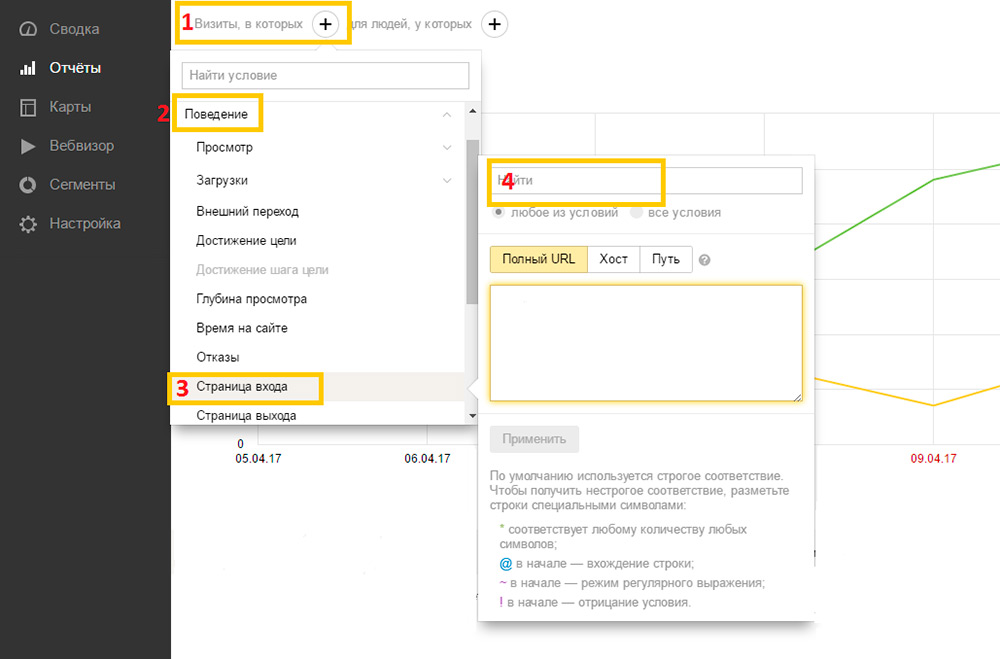The image size is (1000, 659).
Task: Click the Сводка dashboard icon
Action: coord(29,29)
